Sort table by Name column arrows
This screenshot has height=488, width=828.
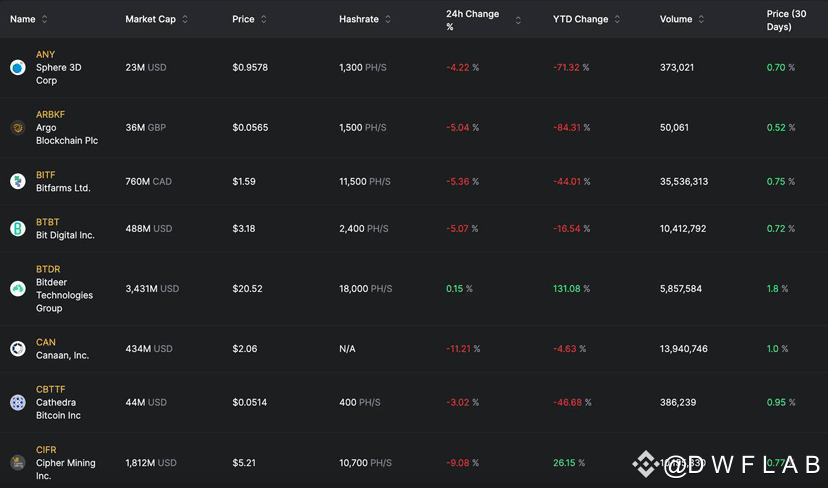point(44,19)
